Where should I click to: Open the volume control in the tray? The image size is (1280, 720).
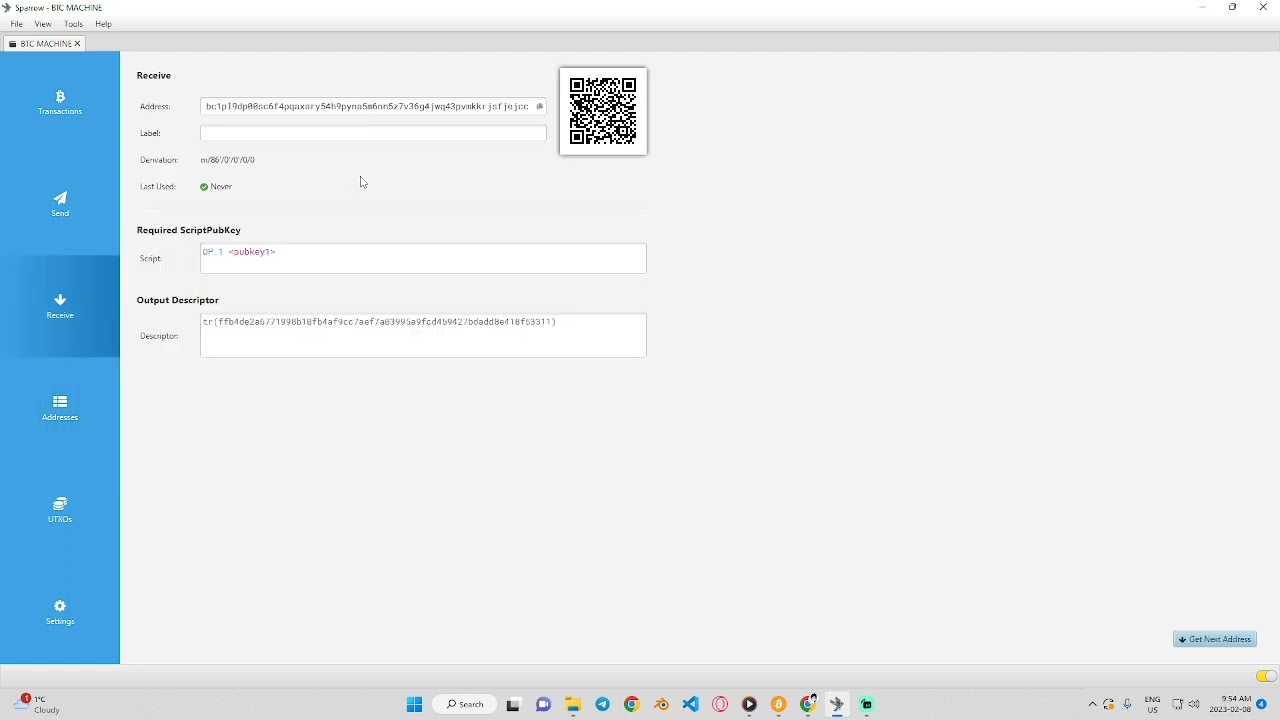point(1194,704)
